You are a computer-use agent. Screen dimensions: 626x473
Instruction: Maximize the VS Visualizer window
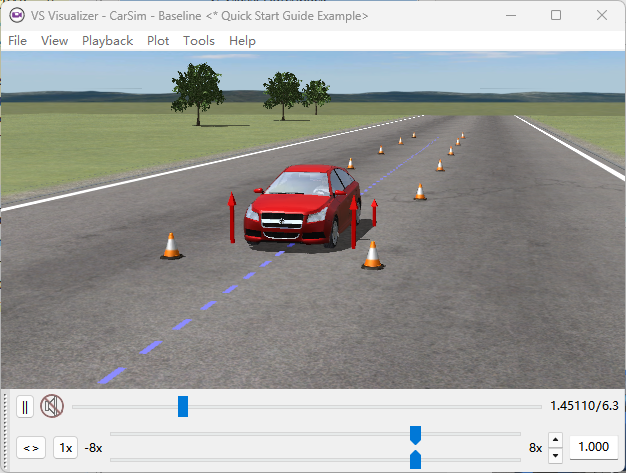coord(556,15)
